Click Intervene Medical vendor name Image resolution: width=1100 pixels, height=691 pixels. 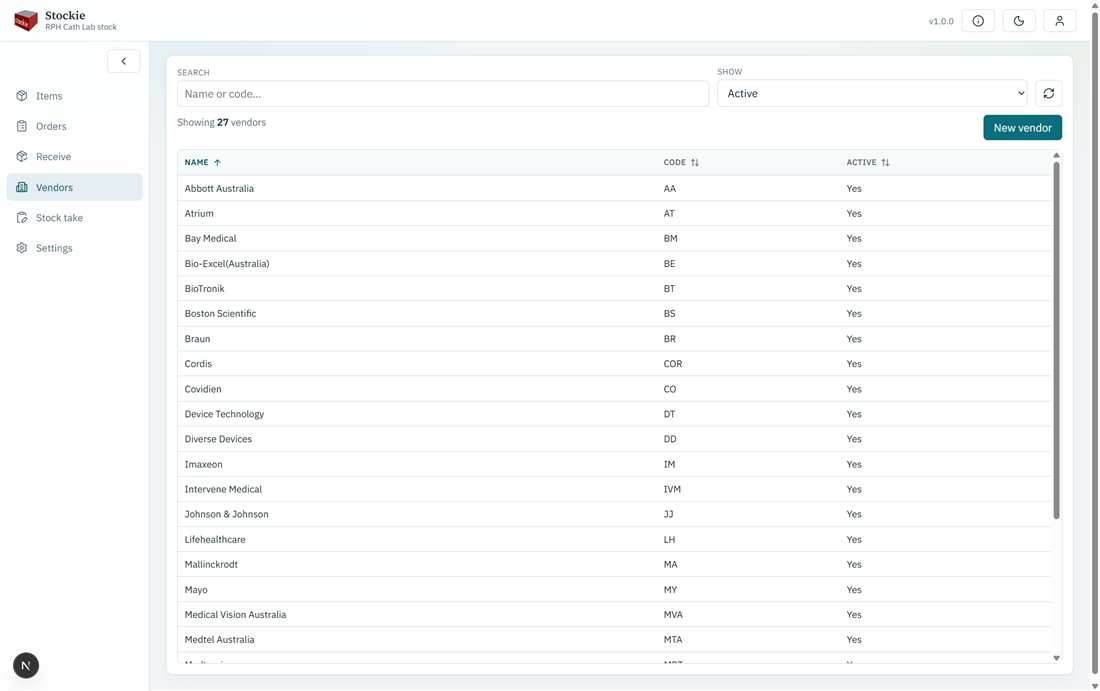click(223, 489)
